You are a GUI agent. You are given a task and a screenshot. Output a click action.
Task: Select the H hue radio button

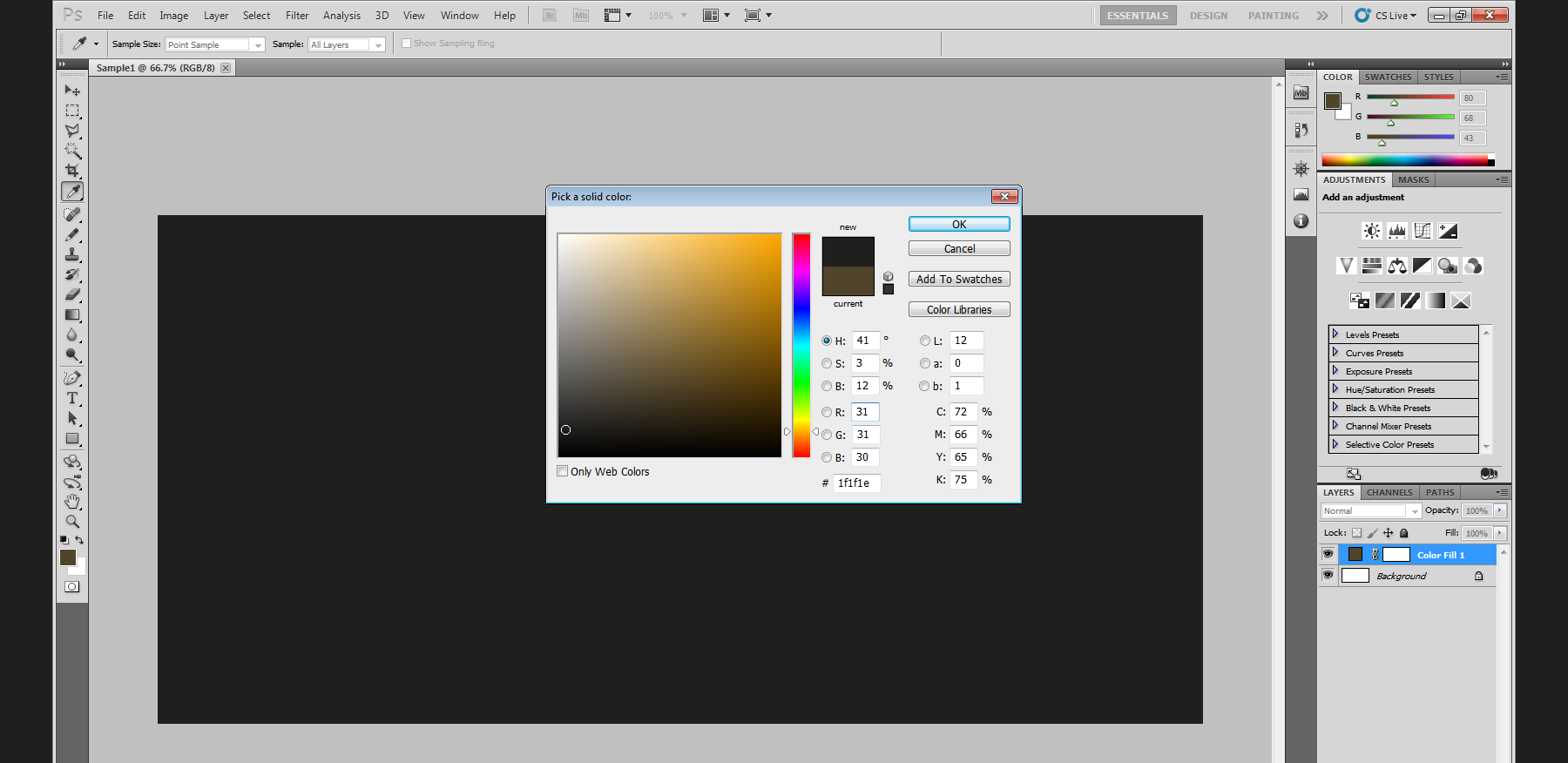coord(827,341)
